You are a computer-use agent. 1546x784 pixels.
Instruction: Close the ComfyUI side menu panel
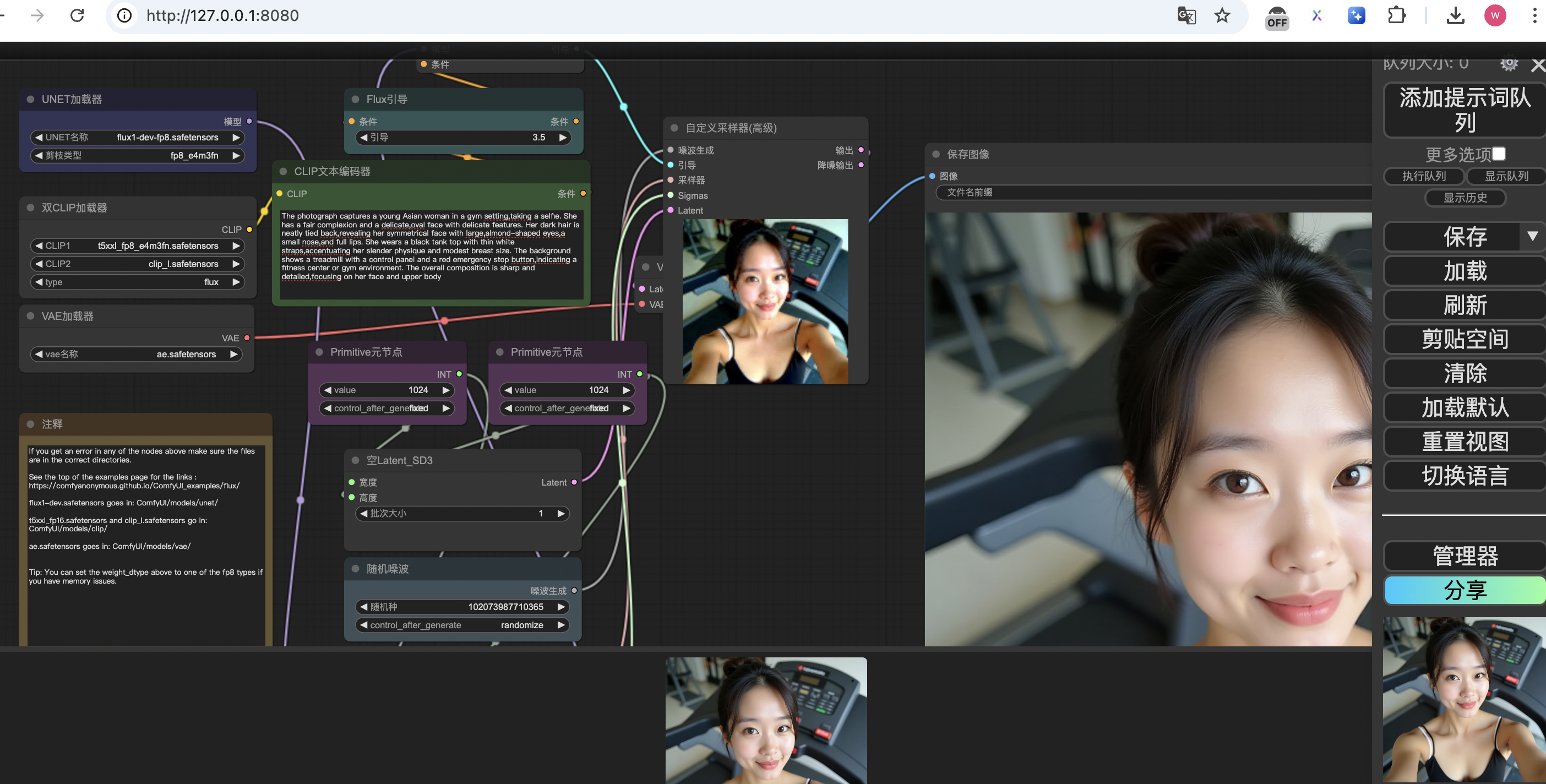(1538, 65)
